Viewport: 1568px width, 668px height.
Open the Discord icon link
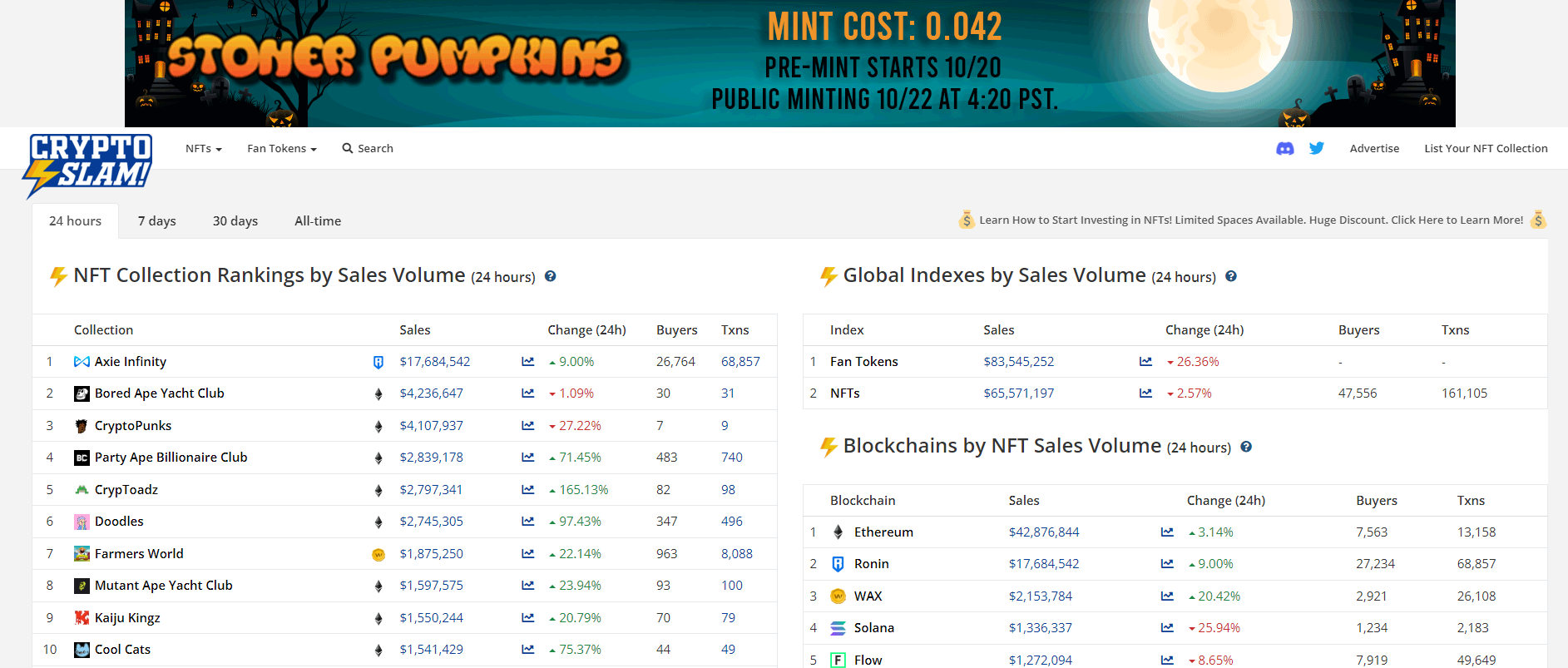1284,149
